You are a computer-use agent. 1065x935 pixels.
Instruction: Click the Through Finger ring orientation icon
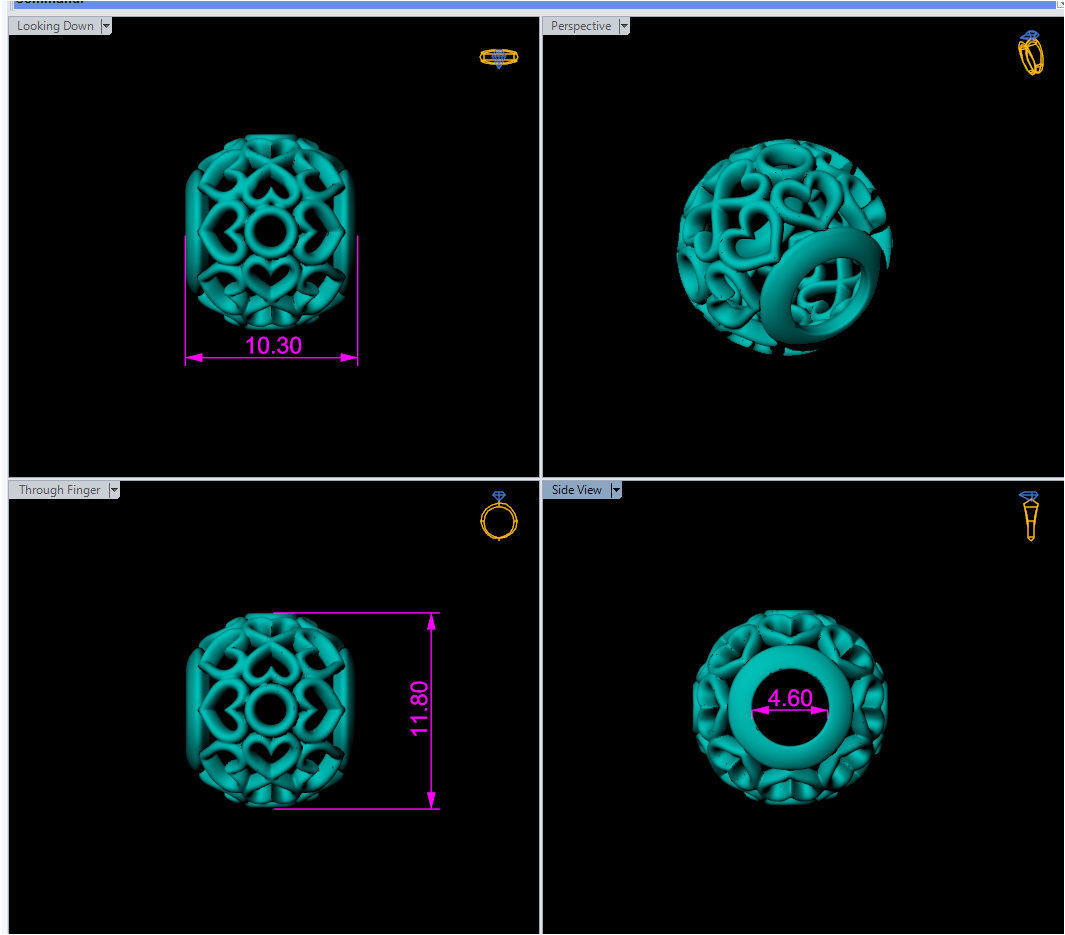(499, 515)
